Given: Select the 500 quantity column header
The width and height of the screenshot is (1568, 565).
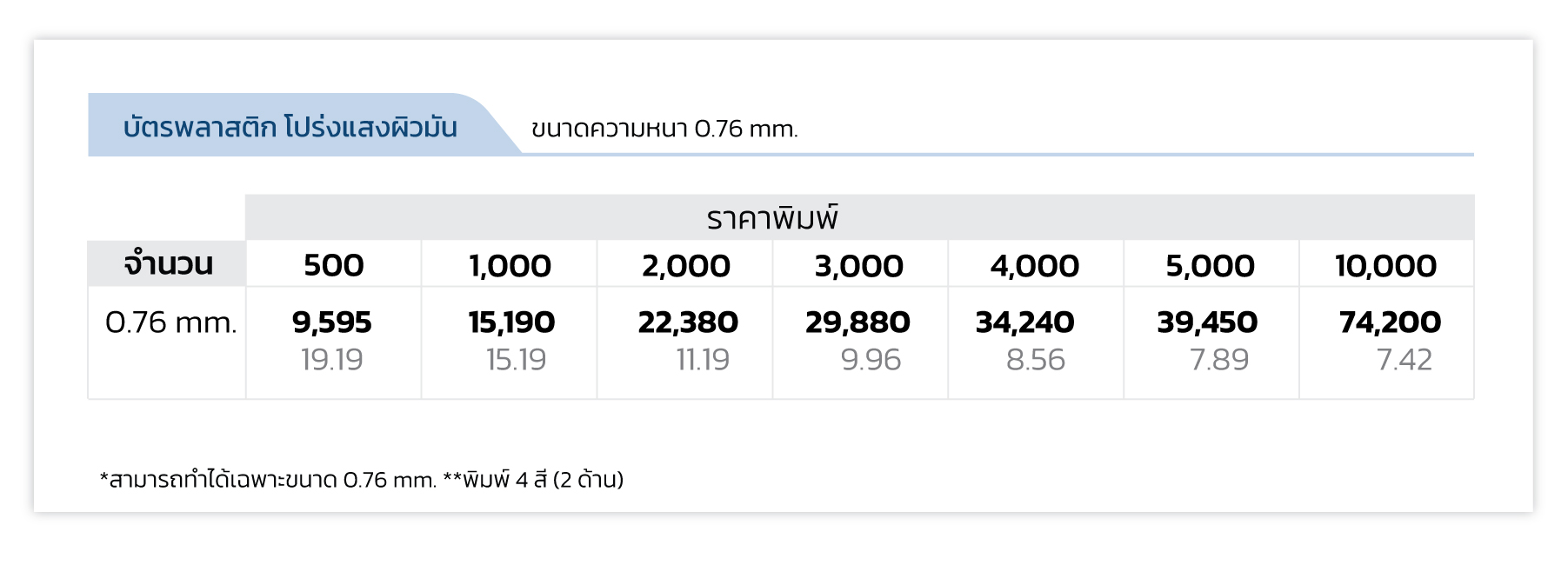Looking at the screenshot, I should coord(334,264).
